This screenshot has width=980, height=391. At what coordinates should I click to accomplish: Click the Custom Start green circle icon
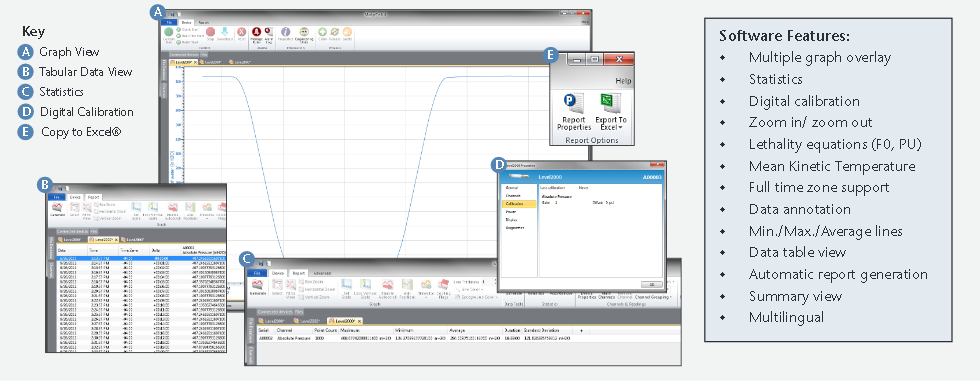pos(169,32)
